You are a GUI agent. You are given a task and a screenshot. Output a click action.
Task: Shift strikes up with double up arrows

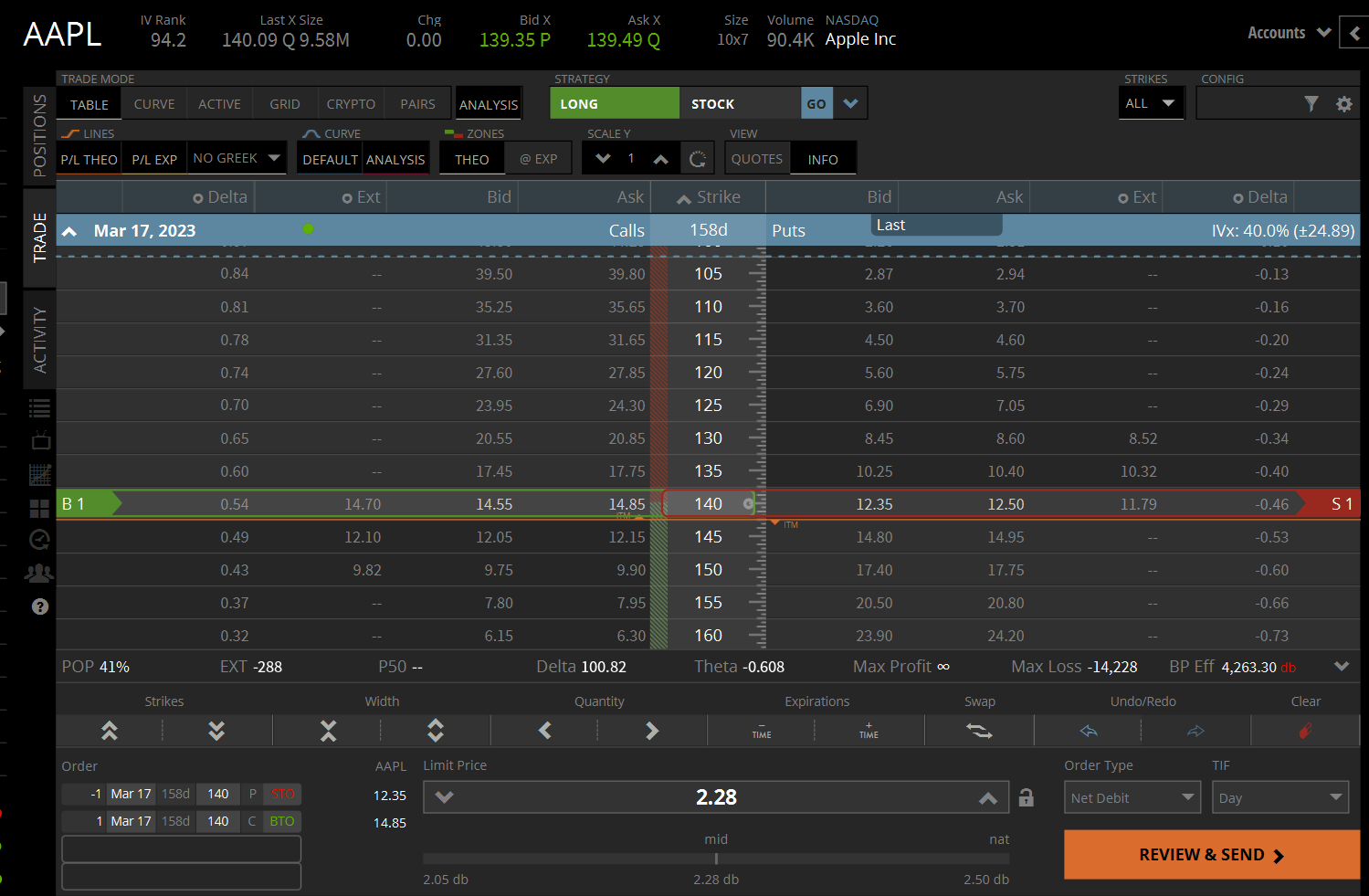click(x=110, y=731)
